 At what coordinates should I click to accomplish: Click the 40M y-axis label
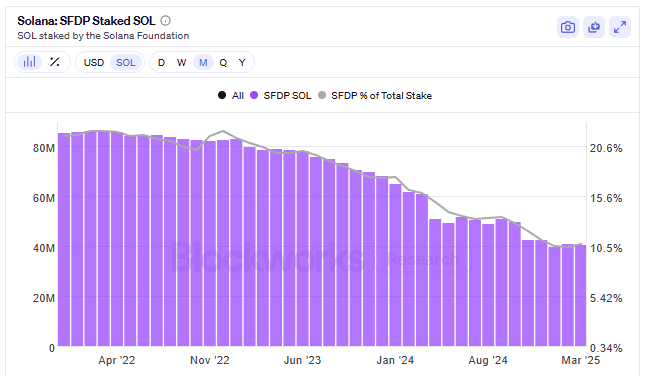tap(44, 248)
